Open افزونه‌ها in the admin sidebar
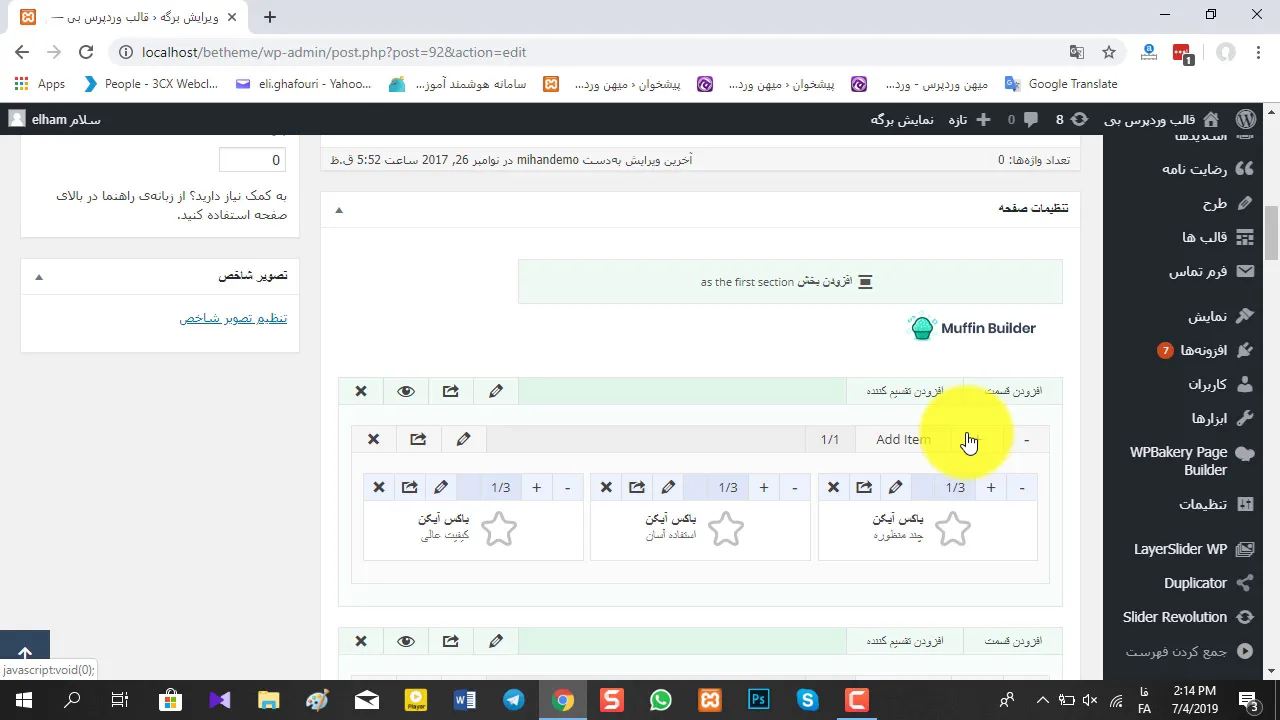The image size is (1280, 720). (x=1205, y=350)
